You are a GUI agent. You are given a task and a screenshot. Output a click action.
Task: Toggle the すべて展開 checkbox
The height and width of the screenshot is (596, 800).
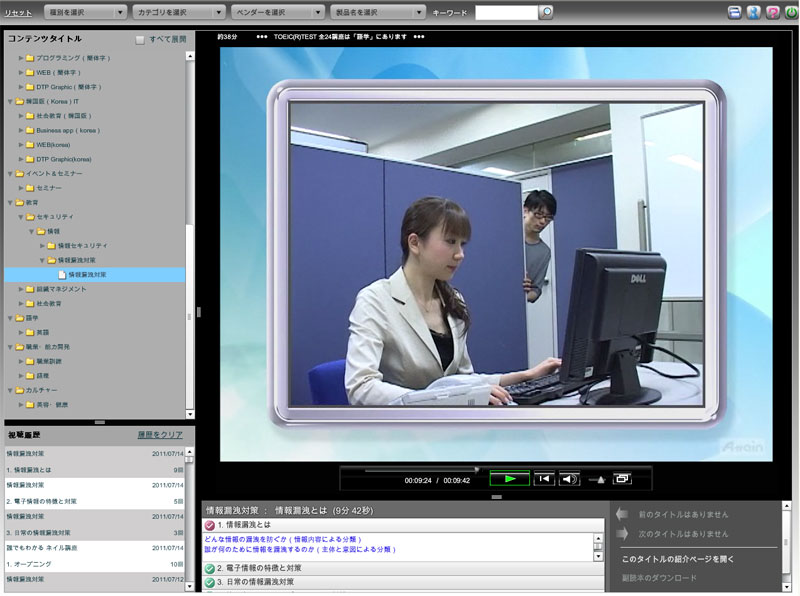point(141,39)
